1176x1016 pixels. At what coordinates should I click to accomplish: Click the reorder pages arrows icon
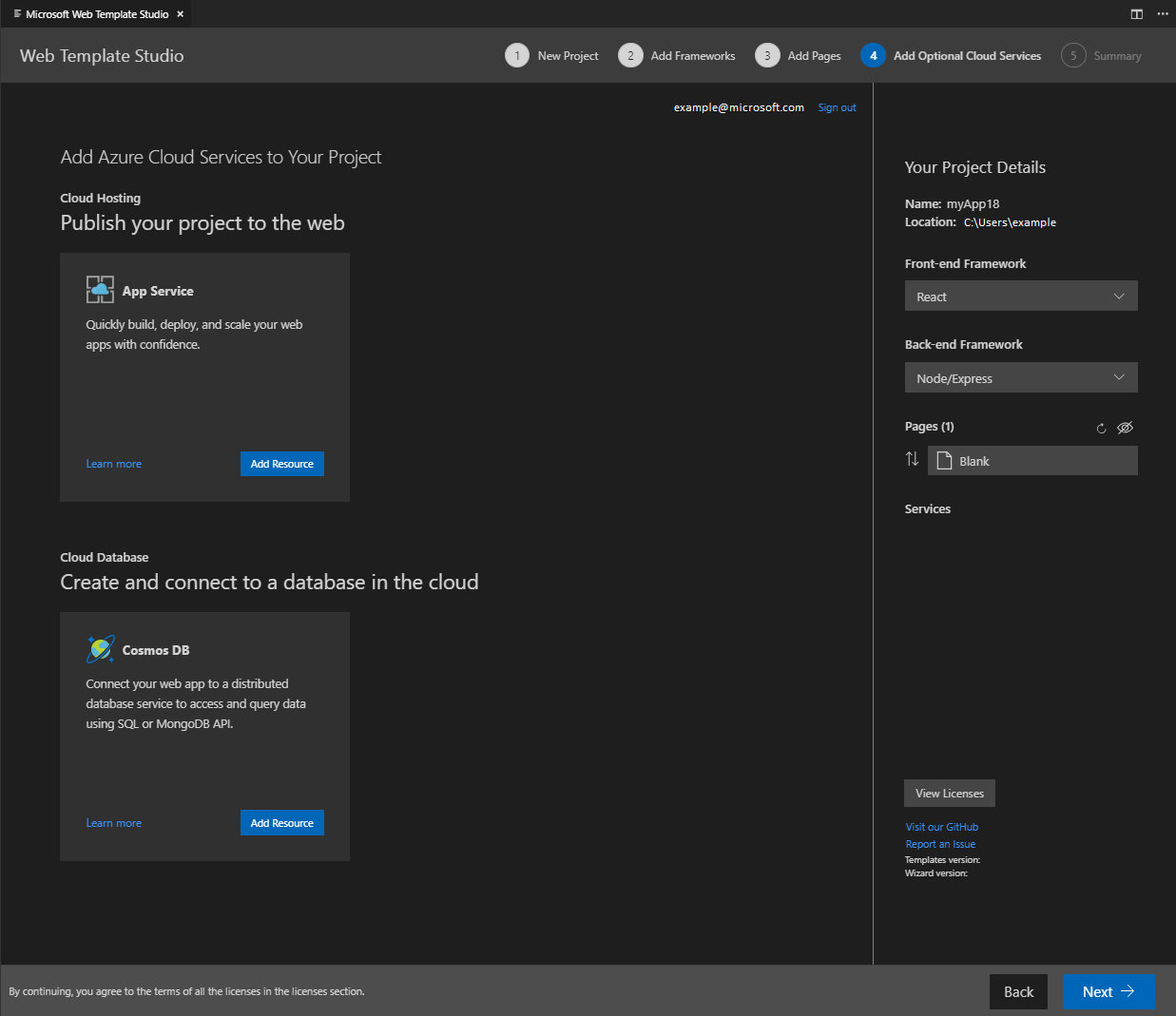(912, 459)
